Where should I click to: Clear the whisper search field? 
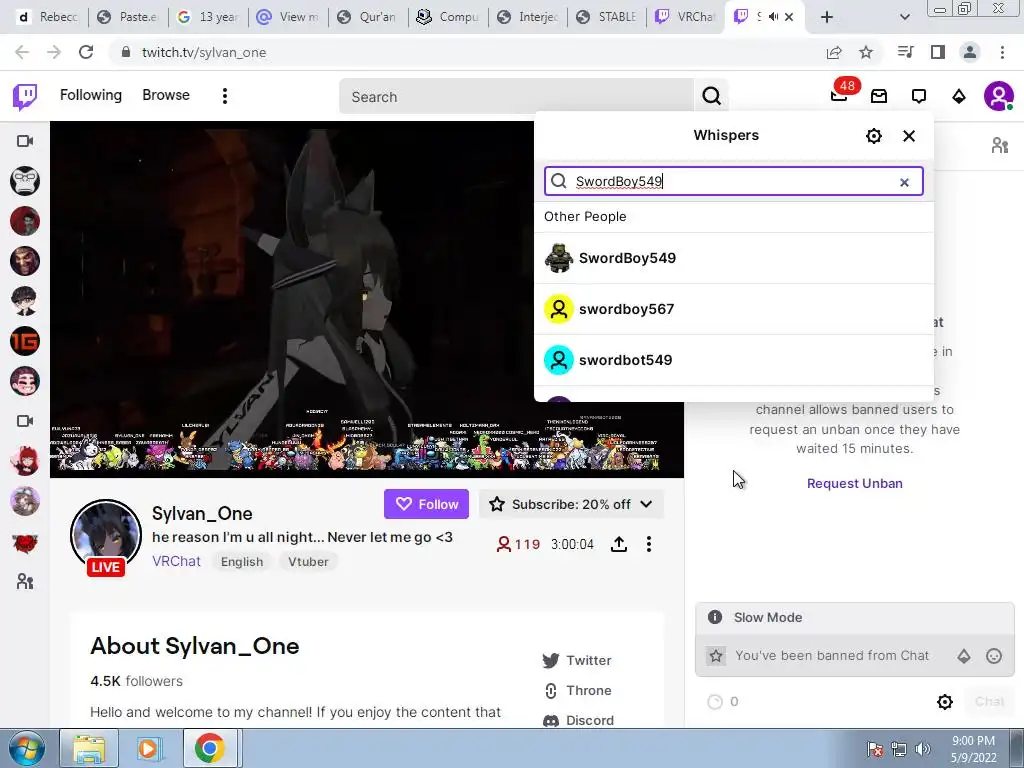[x=904, y=182]
